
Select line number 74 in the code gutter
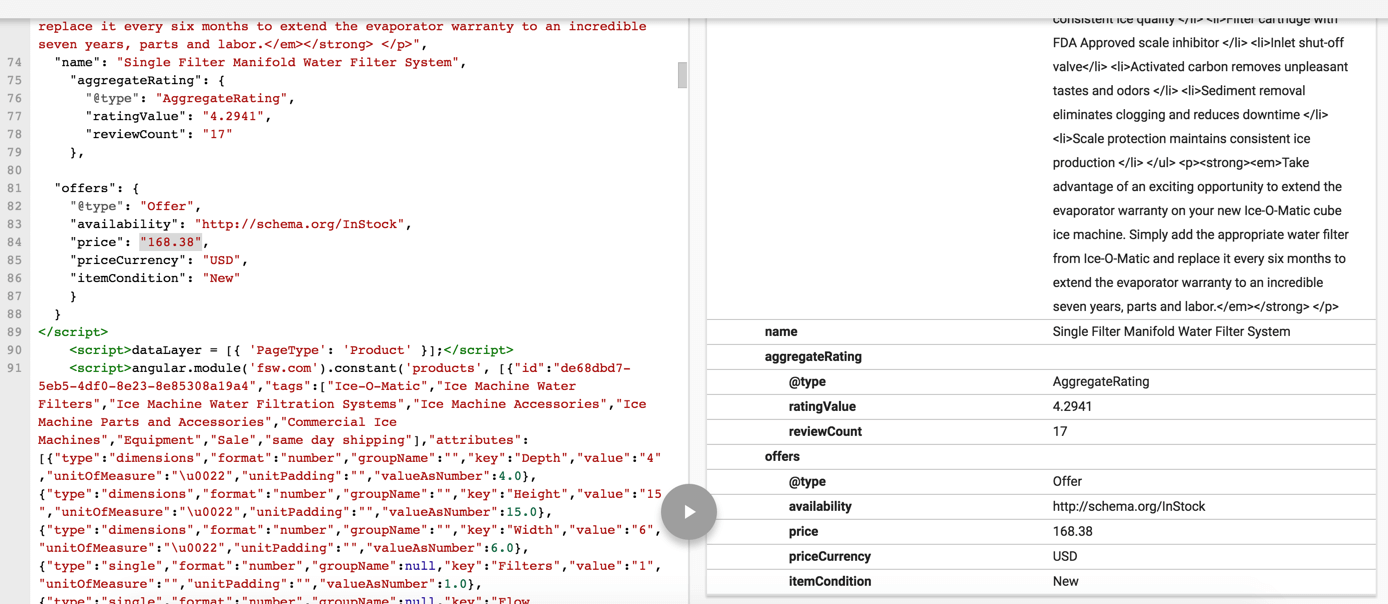pos(14,62)
